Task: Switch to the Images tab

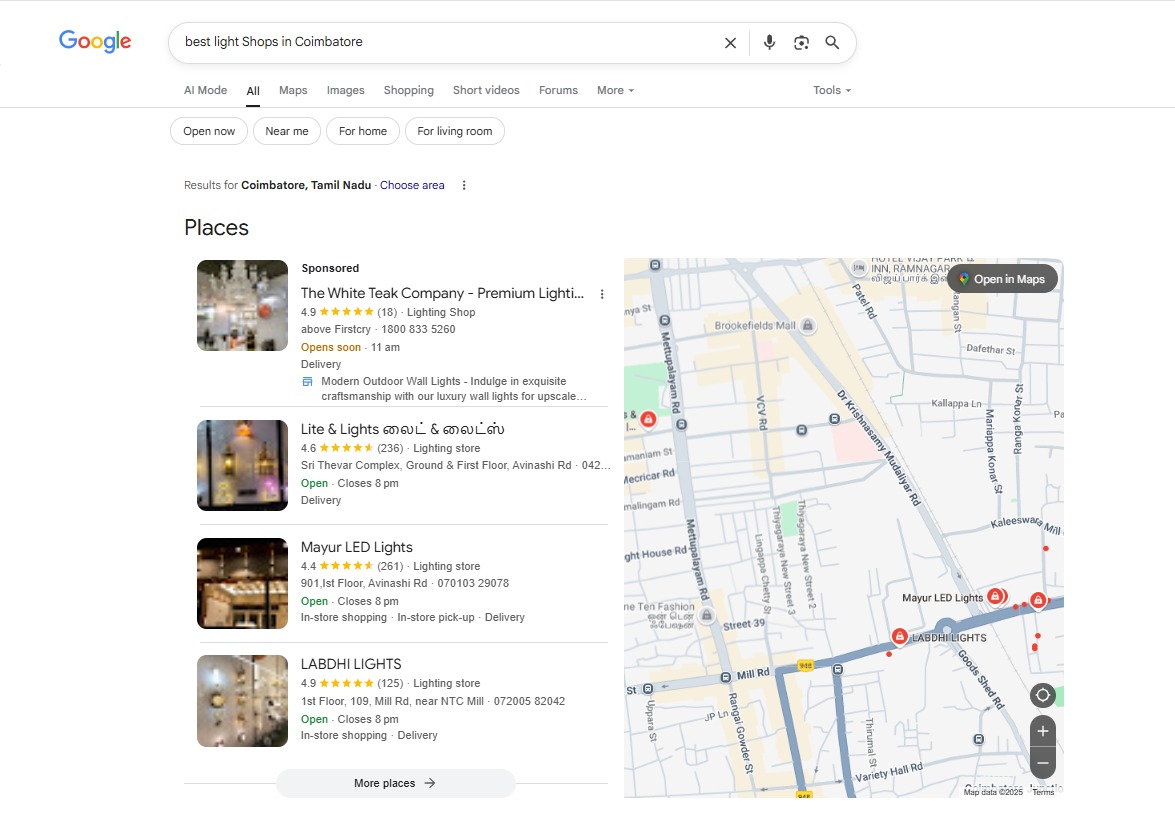Action: click(x=345, y=90)
